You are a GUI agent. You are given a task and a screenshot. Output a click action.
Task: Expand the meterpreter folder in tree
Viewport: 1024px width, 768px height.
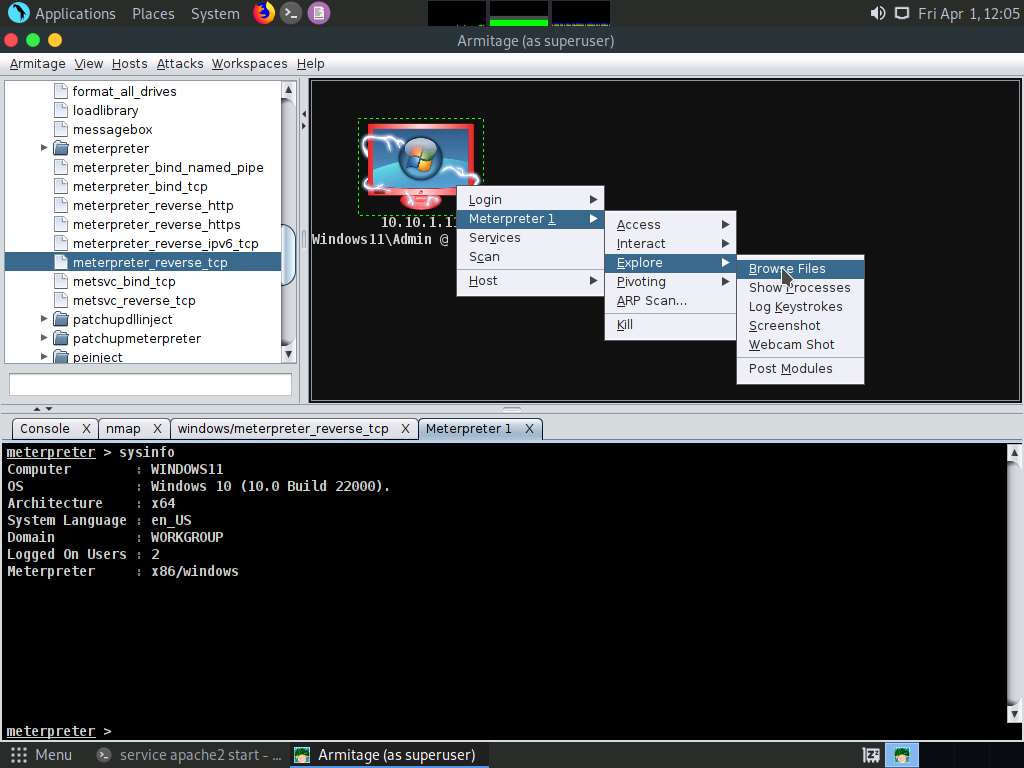[44, 148]
